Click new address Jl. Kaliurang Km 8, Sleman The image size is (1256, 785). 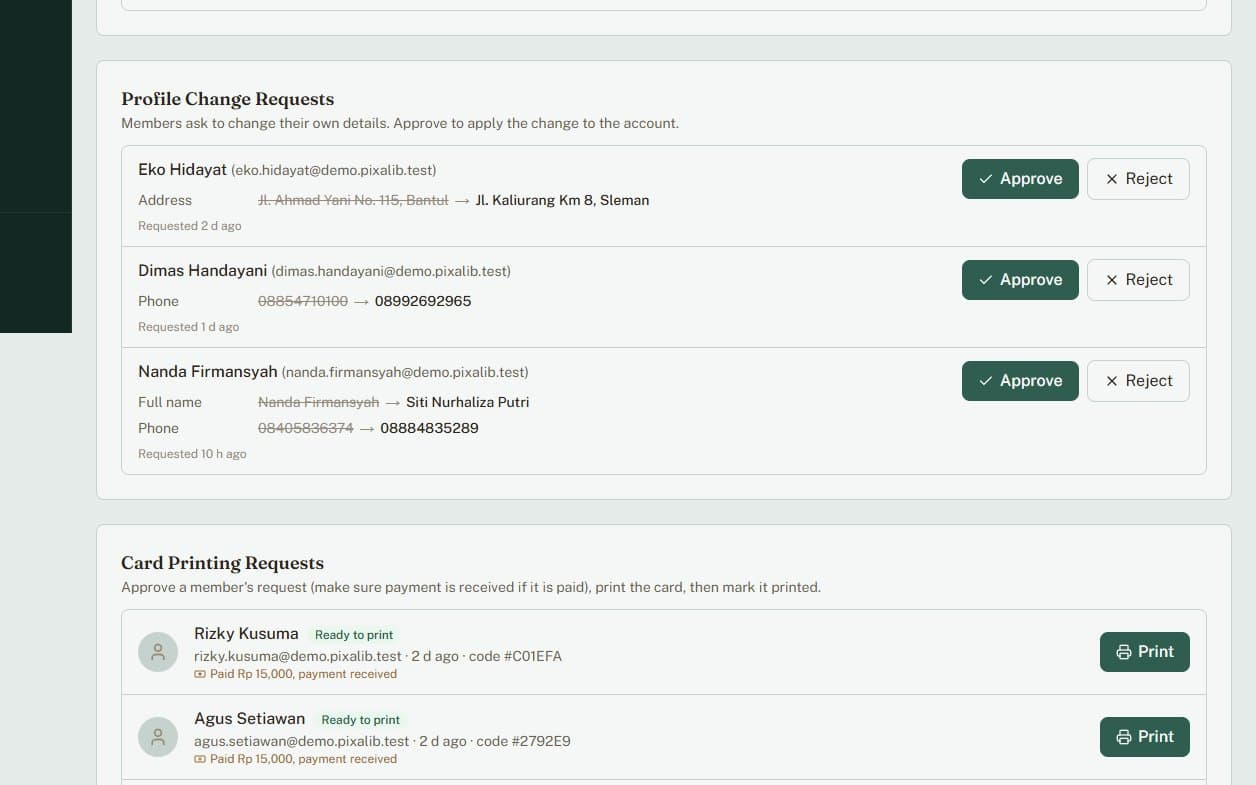(x=562, y=200)
